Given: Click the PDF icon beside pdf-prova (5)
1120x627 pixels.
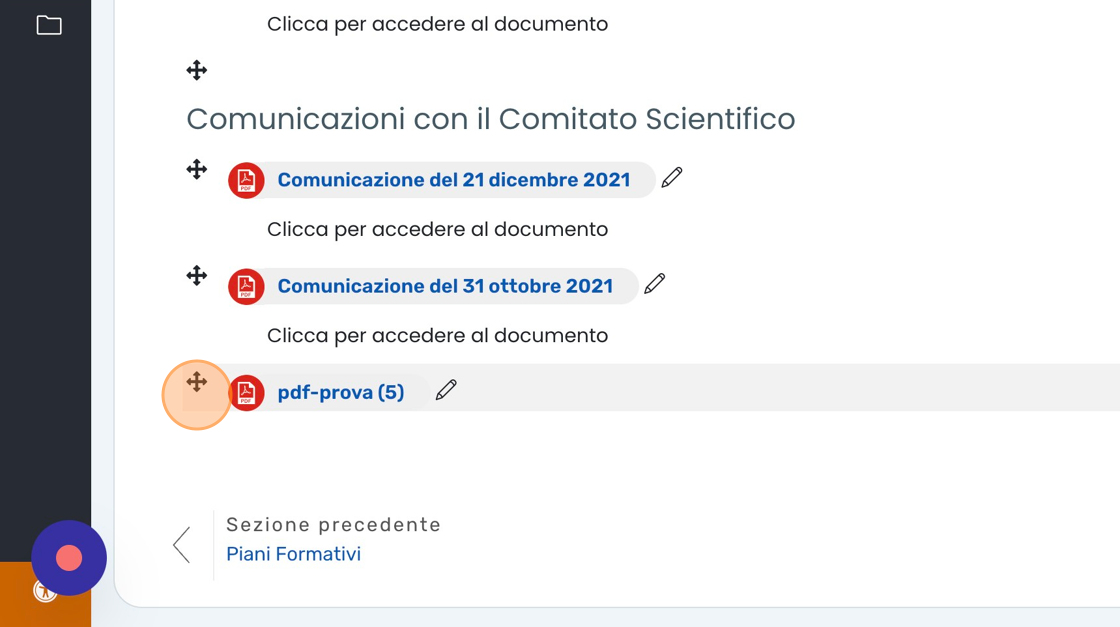Looking at the screenshot, I should point(246,392).
